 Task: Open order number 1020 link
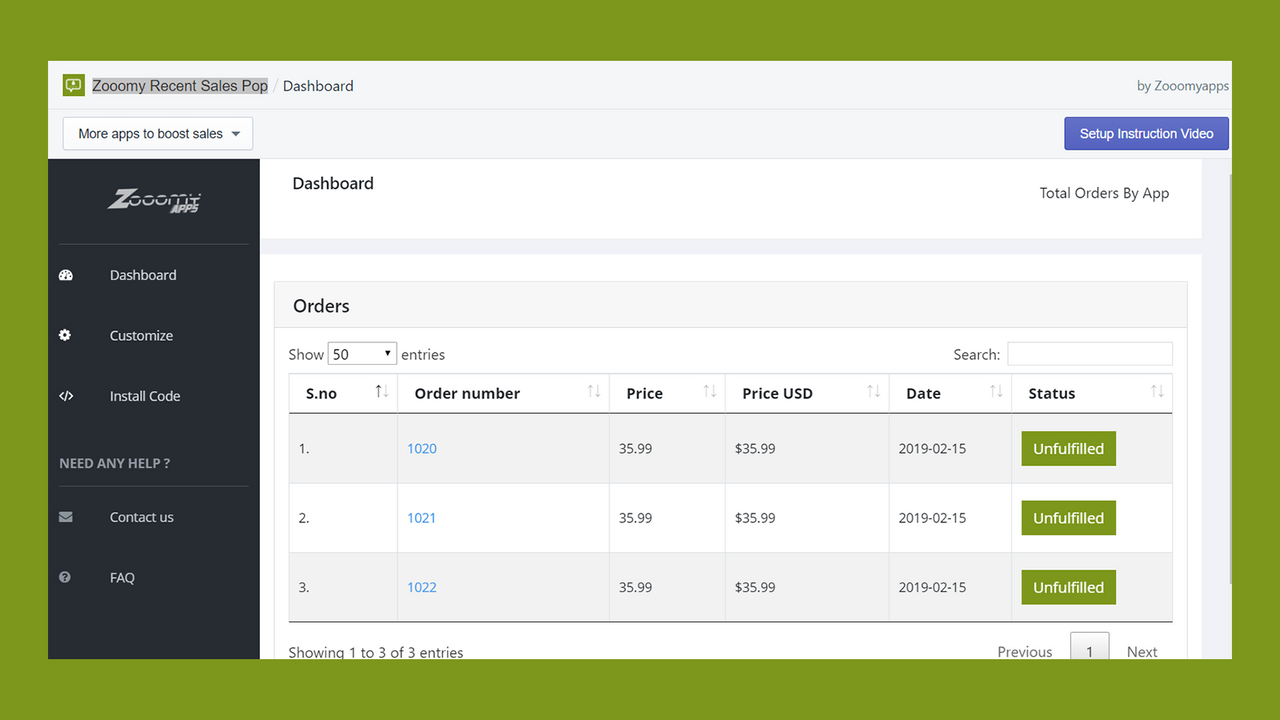422,448
